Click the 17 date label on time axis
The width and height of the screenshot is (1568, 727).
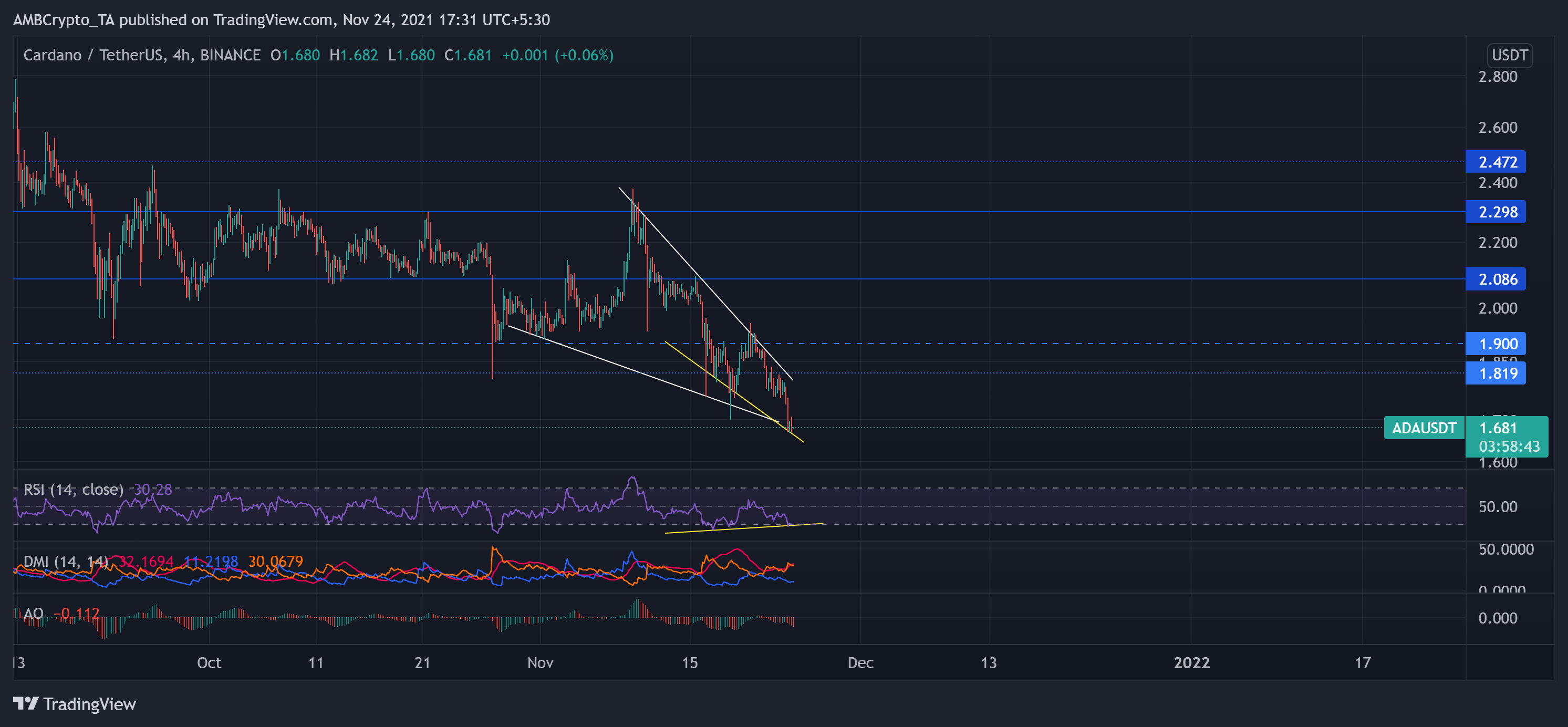click(1362, 662)
